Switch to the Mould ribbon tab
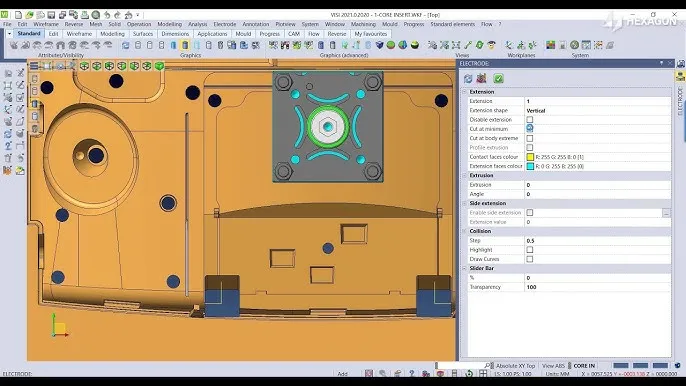Screen dimensions: 686x386 tap(243, 34)
